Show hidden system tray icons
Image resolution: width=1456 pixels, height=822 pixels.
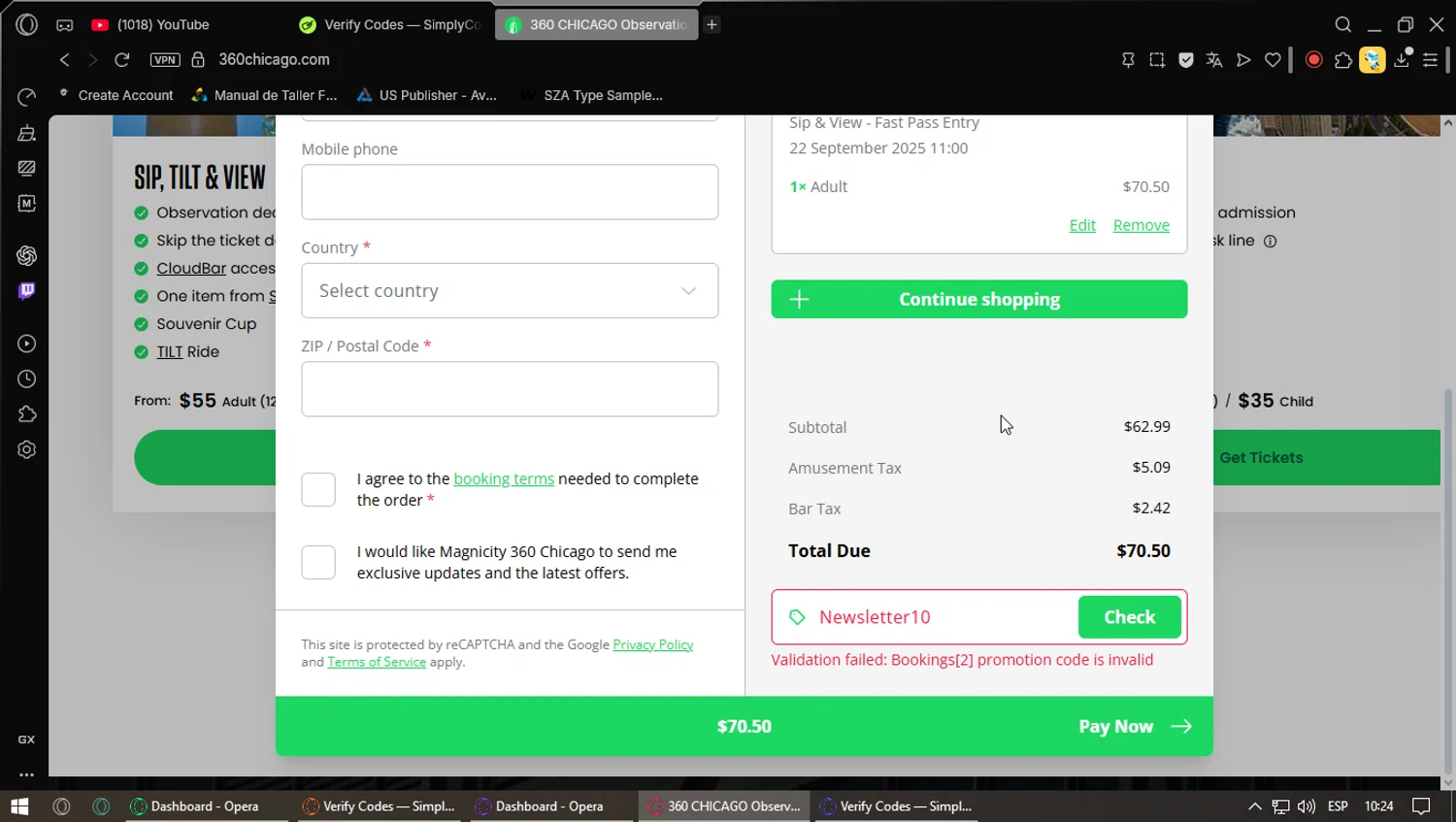pyautogui.click(x=1254, y=806)
